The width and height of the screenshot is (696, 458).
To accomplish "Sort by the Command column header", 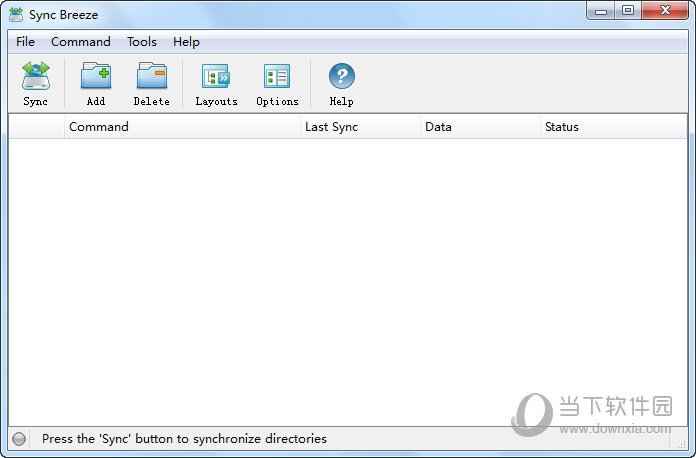I will 180,127.
